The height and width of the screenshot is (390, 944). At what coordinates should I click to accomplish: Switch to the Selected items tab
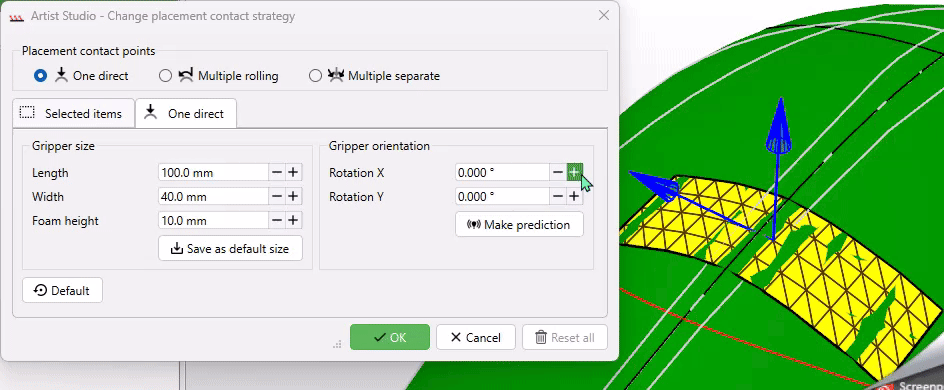(73, 113)
